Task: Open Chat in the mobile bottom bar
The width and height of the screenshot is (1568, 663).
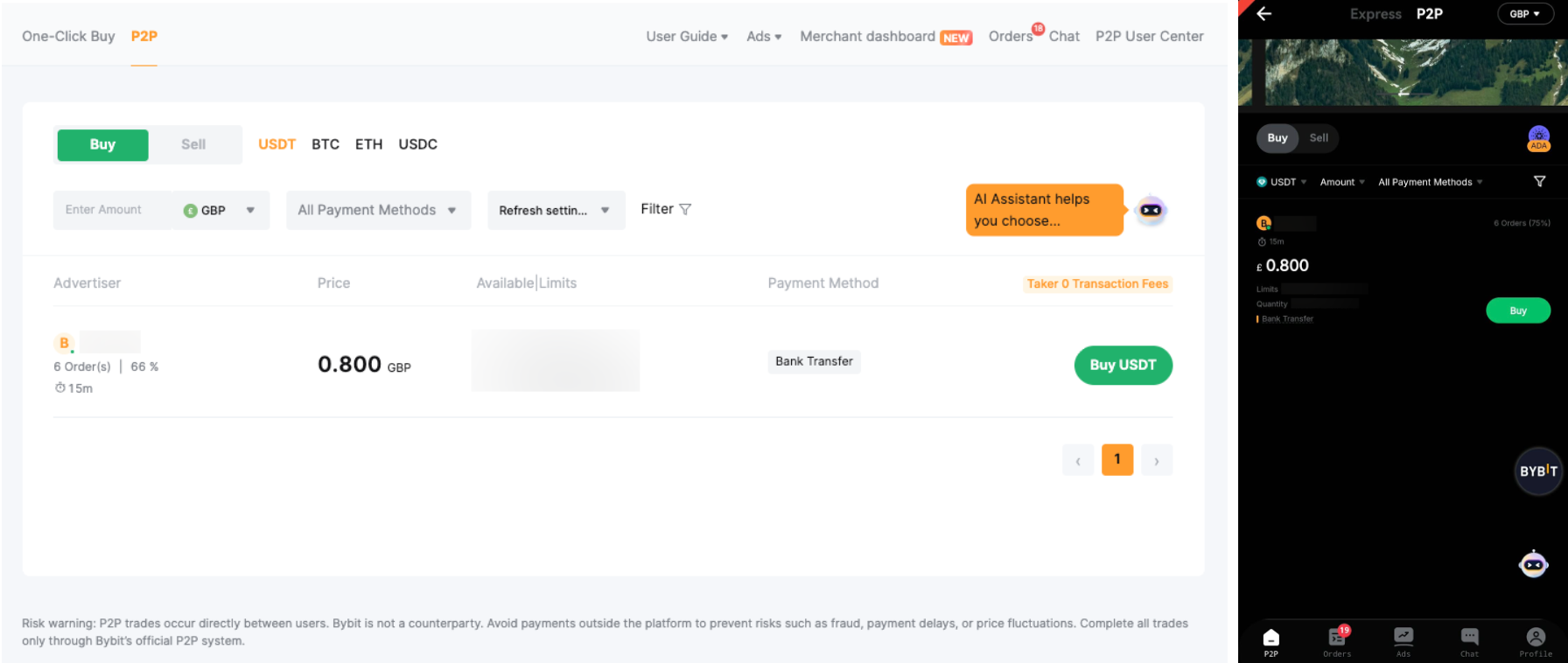Action: pos(1469,641)
